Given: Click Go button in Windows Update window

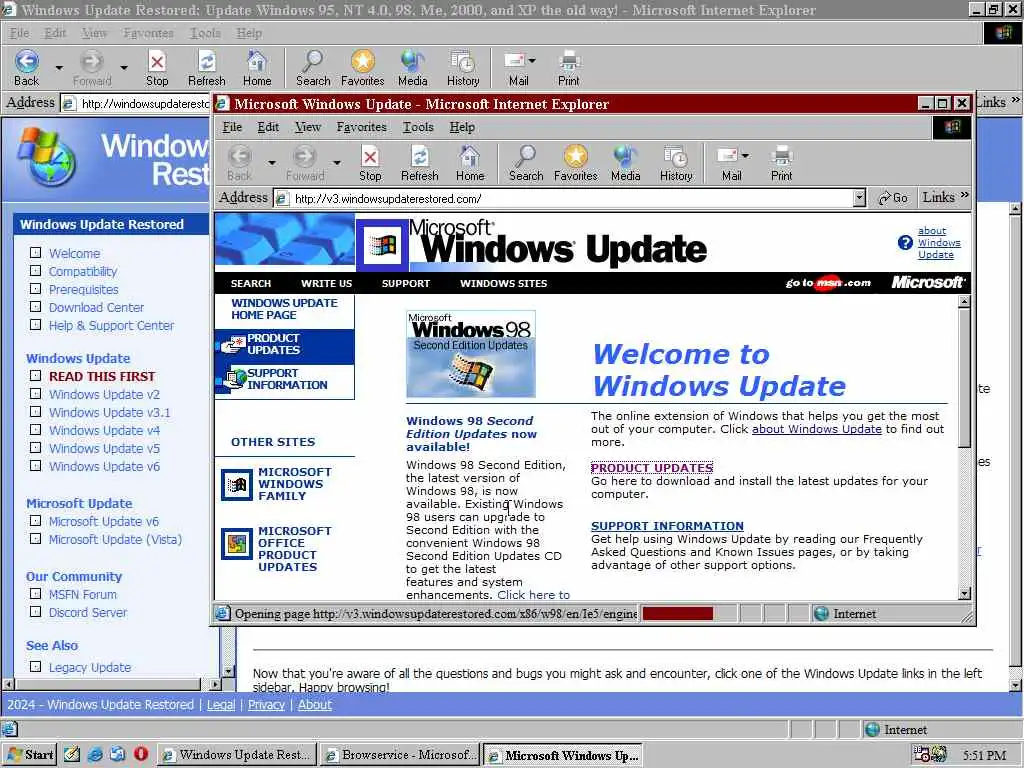Looking at the screenshot, I should click(893, 198).
